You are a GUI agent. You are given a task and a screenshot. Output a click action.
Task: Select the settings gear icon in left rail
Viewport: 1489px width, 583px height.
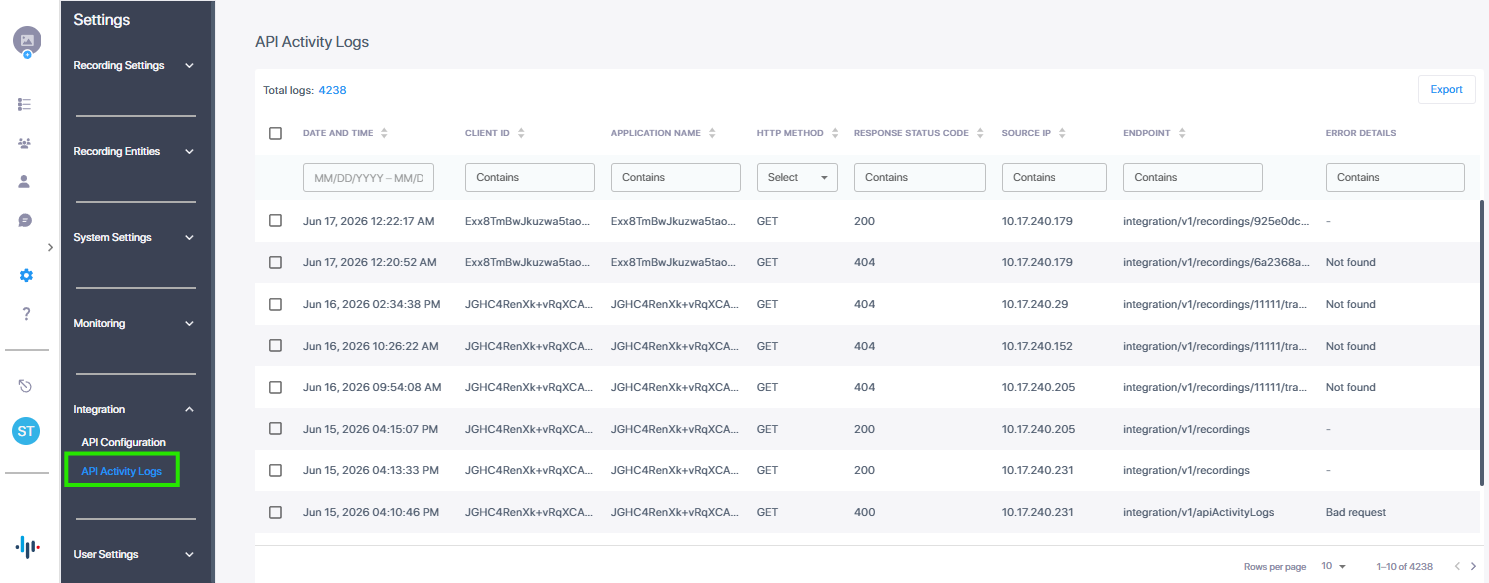coord(26,275)
